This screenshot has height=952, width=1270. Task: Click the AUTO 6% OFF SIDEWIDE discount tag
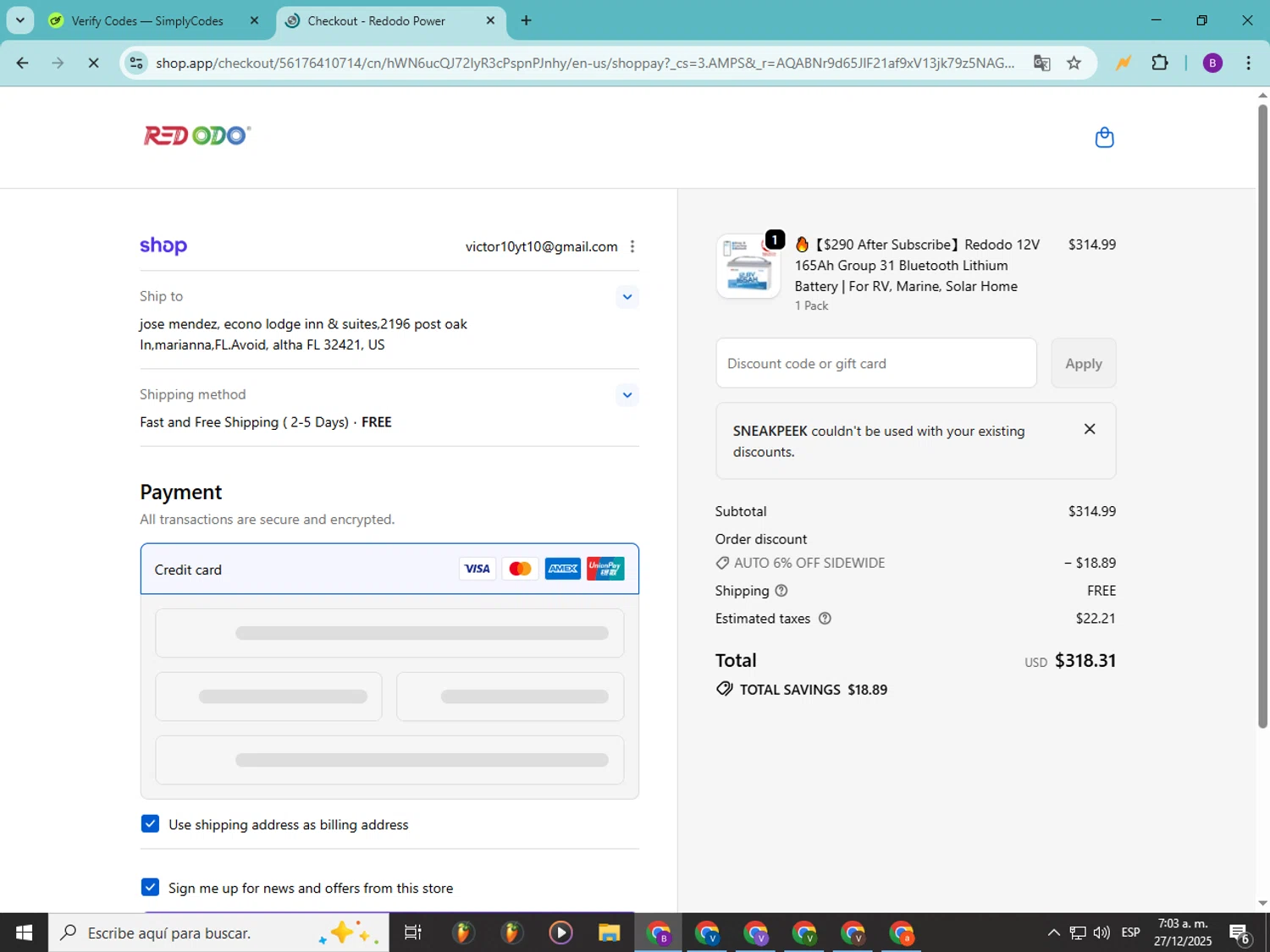click(x=800, y=563)
